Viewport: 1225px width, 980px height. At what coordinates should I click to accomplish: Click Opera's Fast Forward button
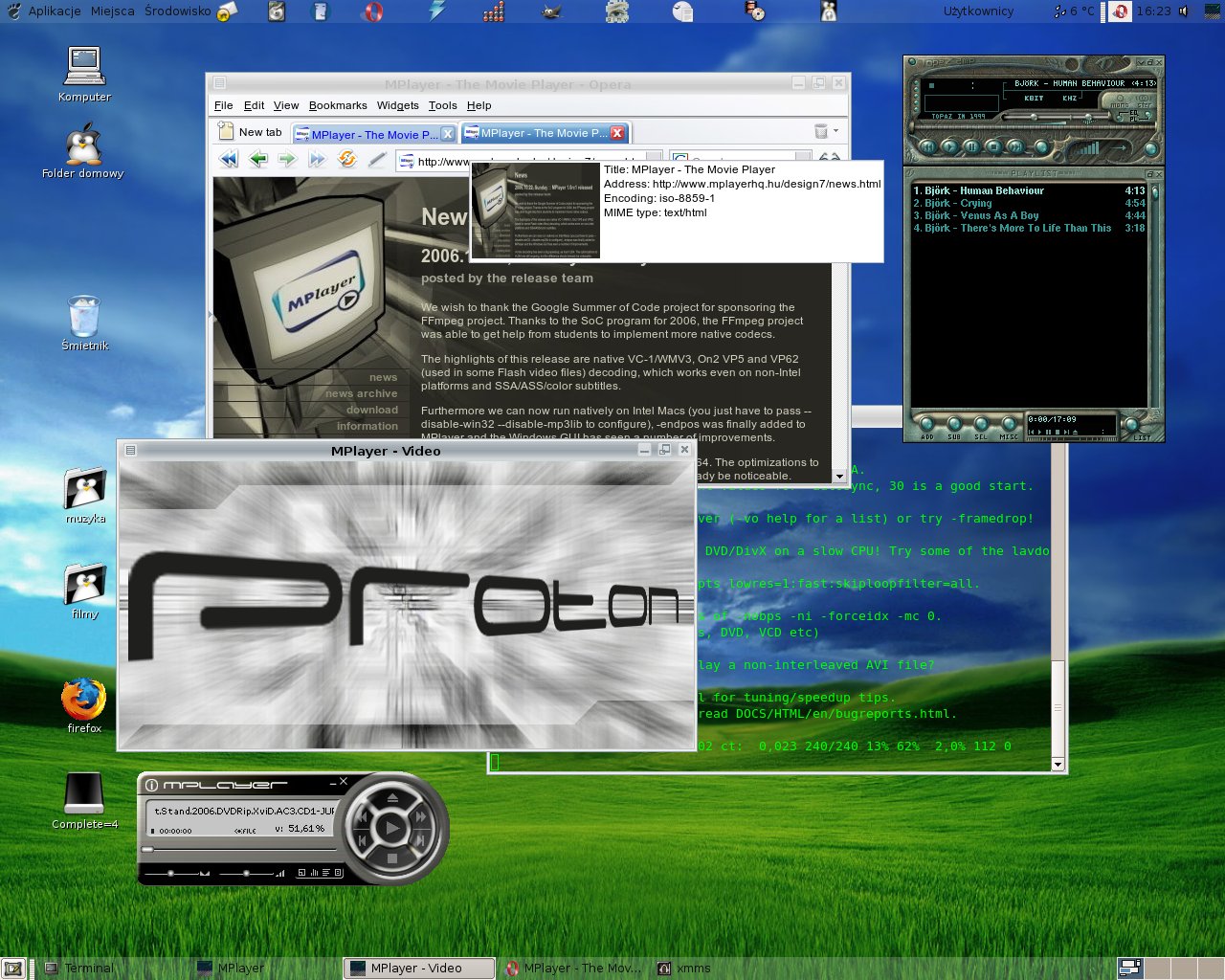click(317, 160)
